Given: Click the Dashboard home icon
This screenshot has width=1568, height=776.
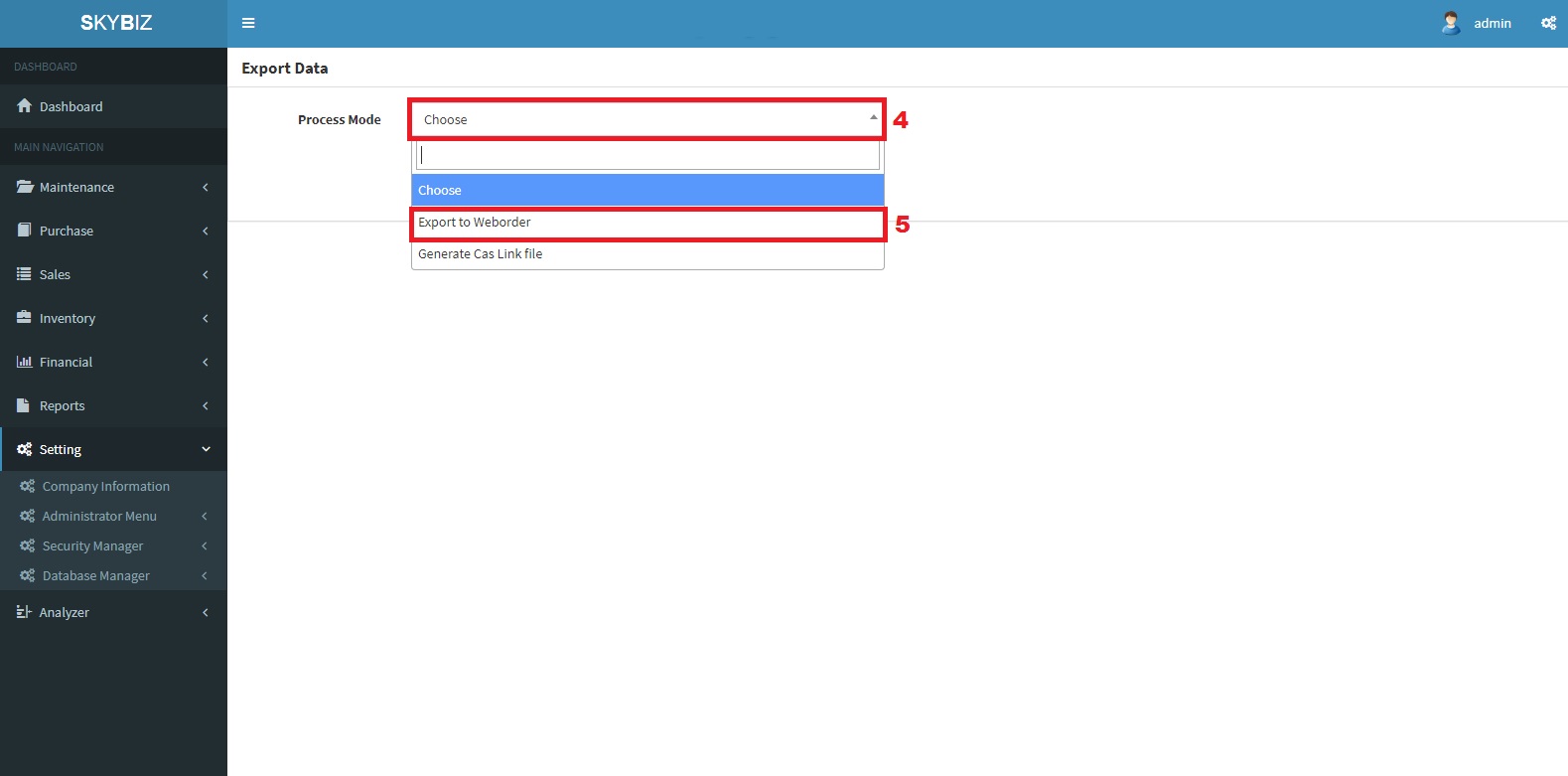Looking at the screenshot, I should [x=25, y=106].
